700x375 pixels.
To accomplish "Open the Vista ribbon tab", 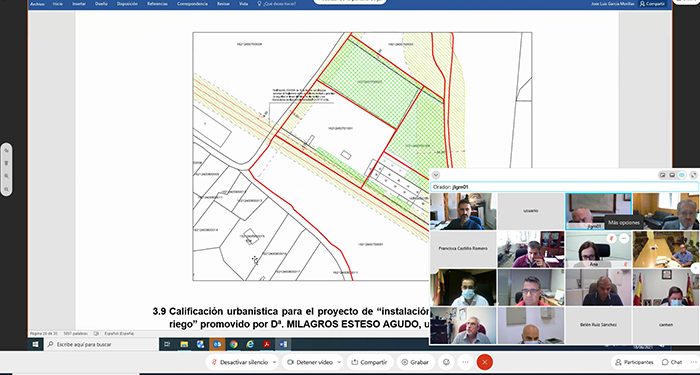I will click(243, 4).
